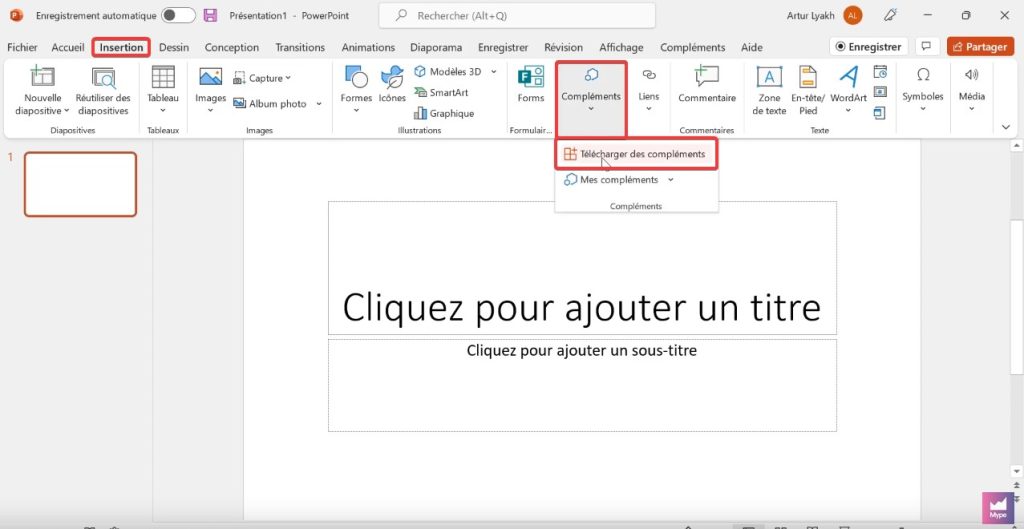Insert a Tableau from the ribbon
1024x529 pixels.
point(163,90)
